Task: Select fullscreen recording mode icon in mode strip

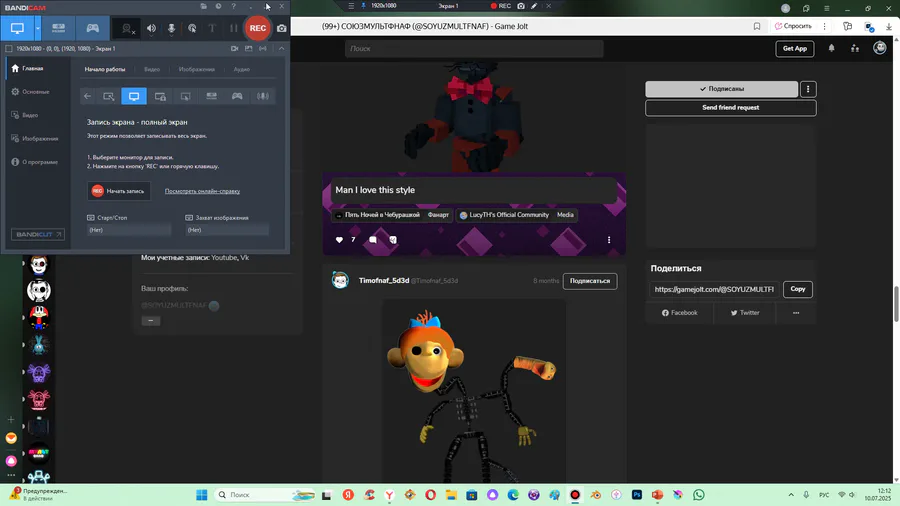Action: point(134,96)
